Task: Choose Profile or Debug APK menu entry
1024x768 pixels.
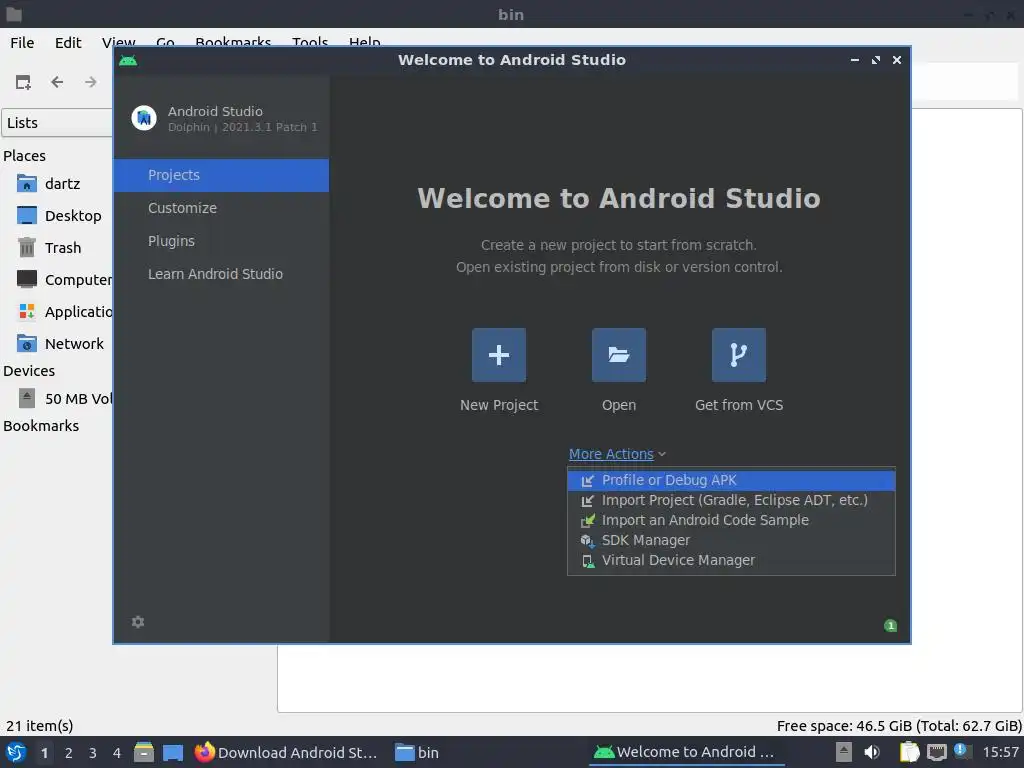Action: [x=731, y=481]
